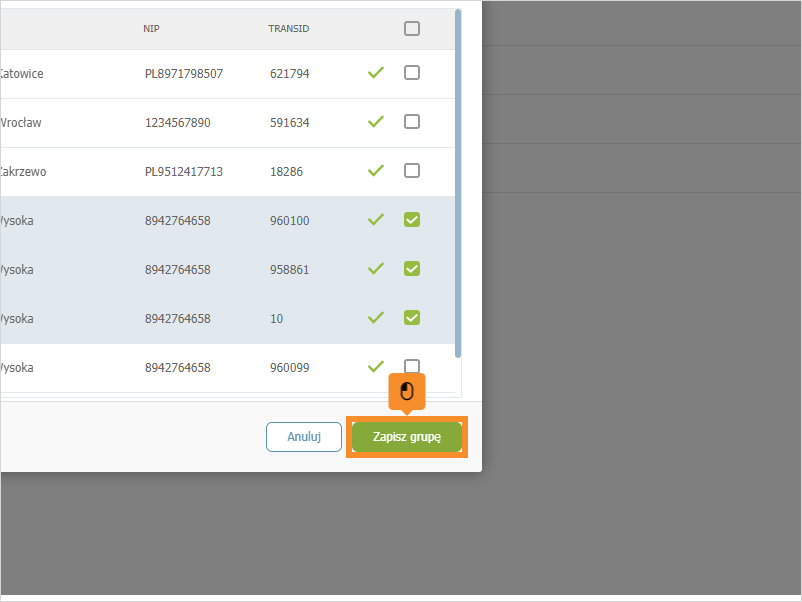The width and height of the screenshot is (802, 602).
Task: Select TRANSID value 958861
Action: (289, 270)
